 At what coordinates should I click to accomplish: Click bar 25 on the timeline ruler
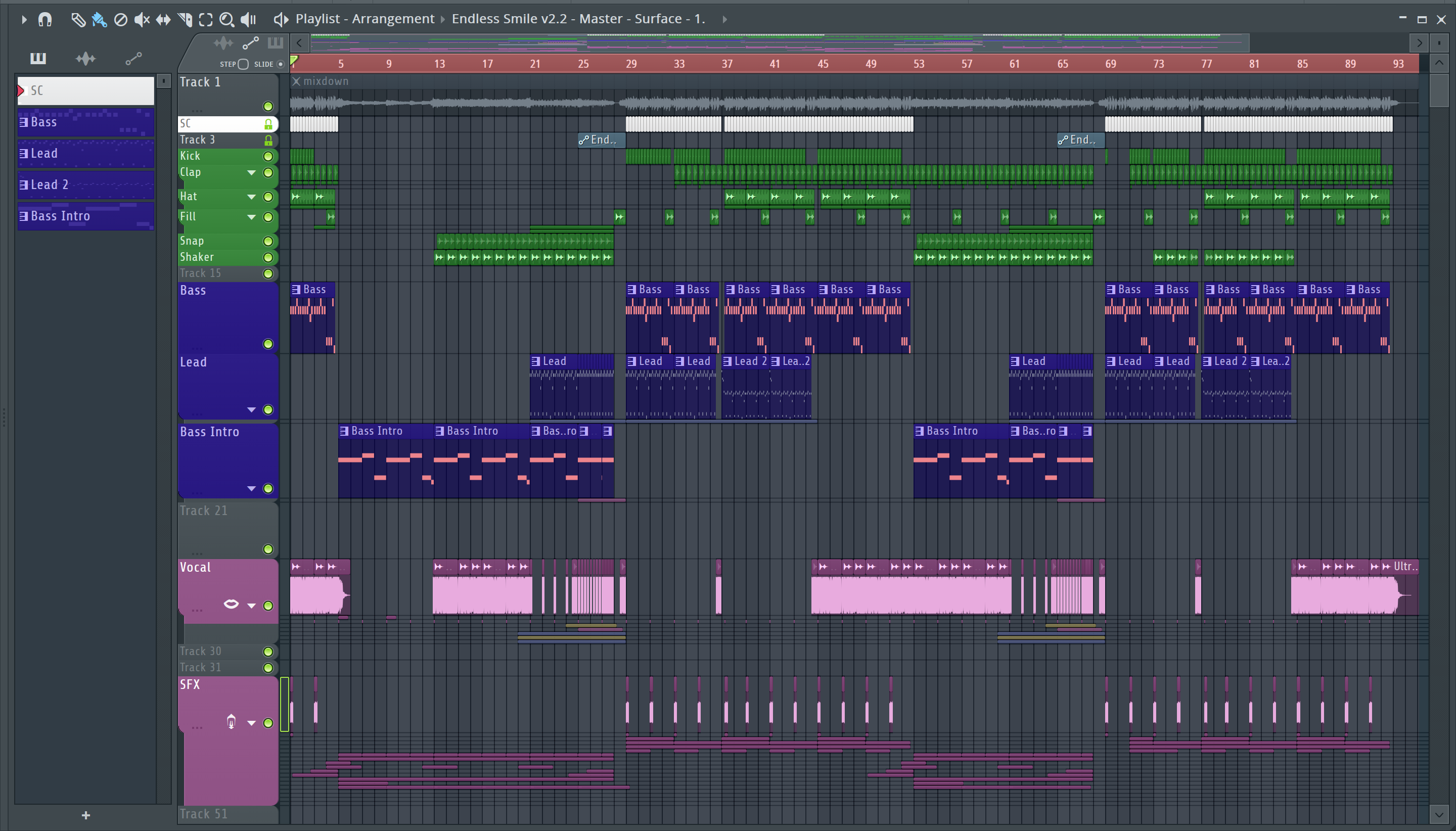pyautogui.click(x=583, y=64)
